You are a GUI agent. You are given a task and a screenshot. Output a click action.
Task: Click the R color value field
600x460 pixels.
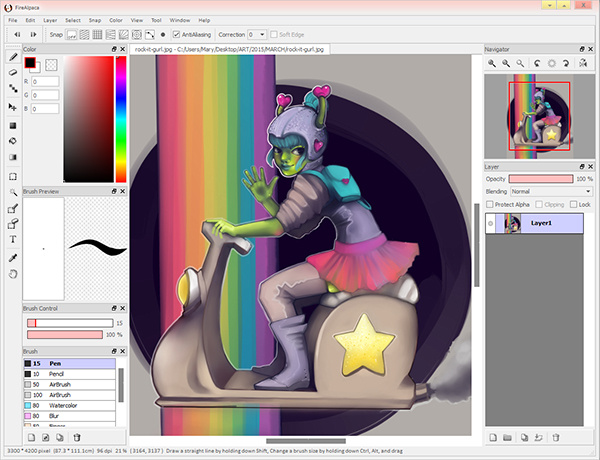tap(45, 82)
